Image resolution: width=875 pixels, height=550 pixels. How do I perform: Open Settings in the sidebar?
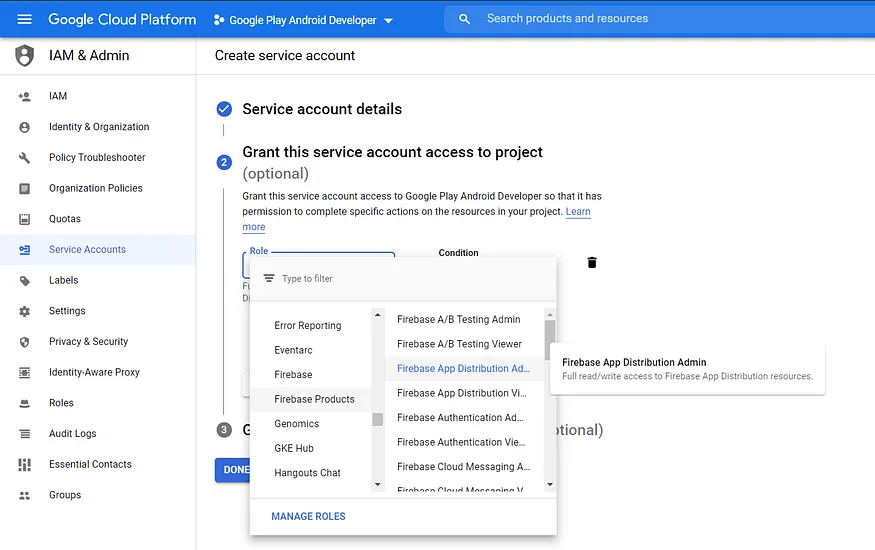point(67,311)
